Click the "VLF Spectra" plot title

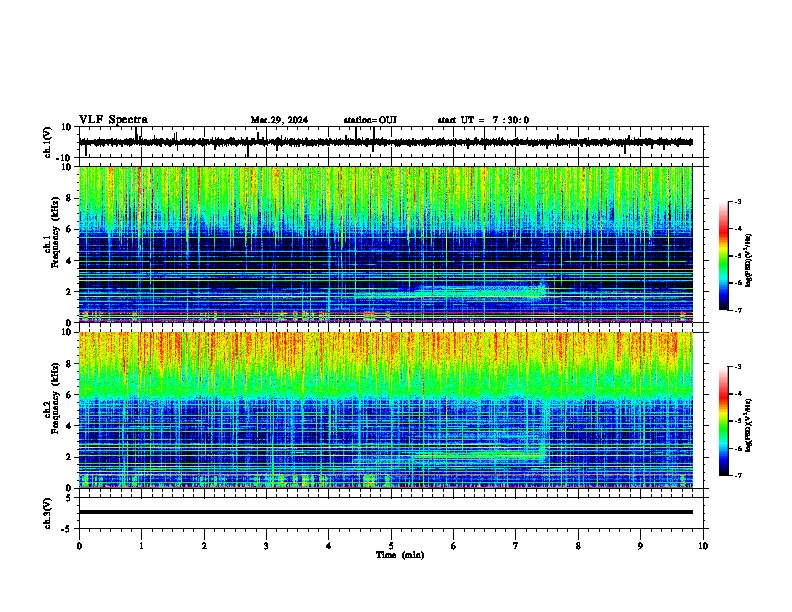(x=113, y=120)
